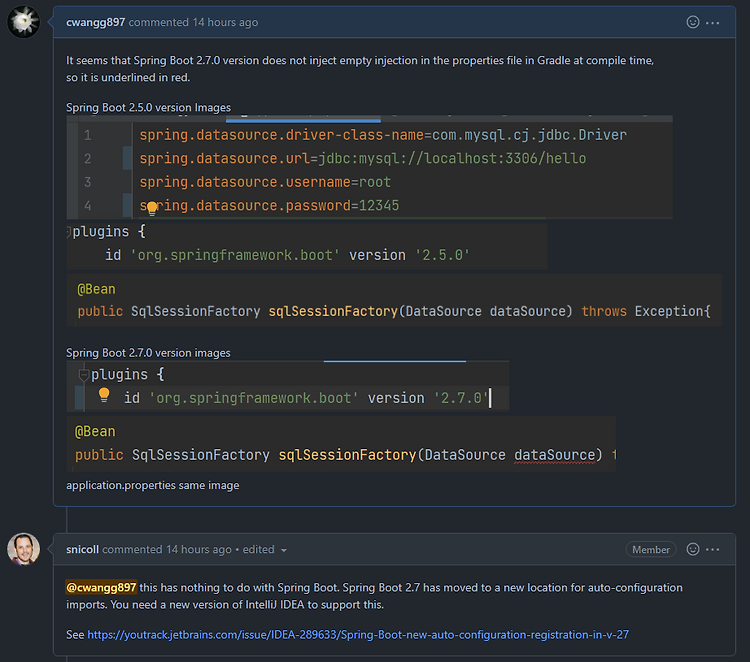Viewport: 750px width, 662px height.
Task: Click 'spring.datasource.driver-class-name' line
Action: point(383,135)
